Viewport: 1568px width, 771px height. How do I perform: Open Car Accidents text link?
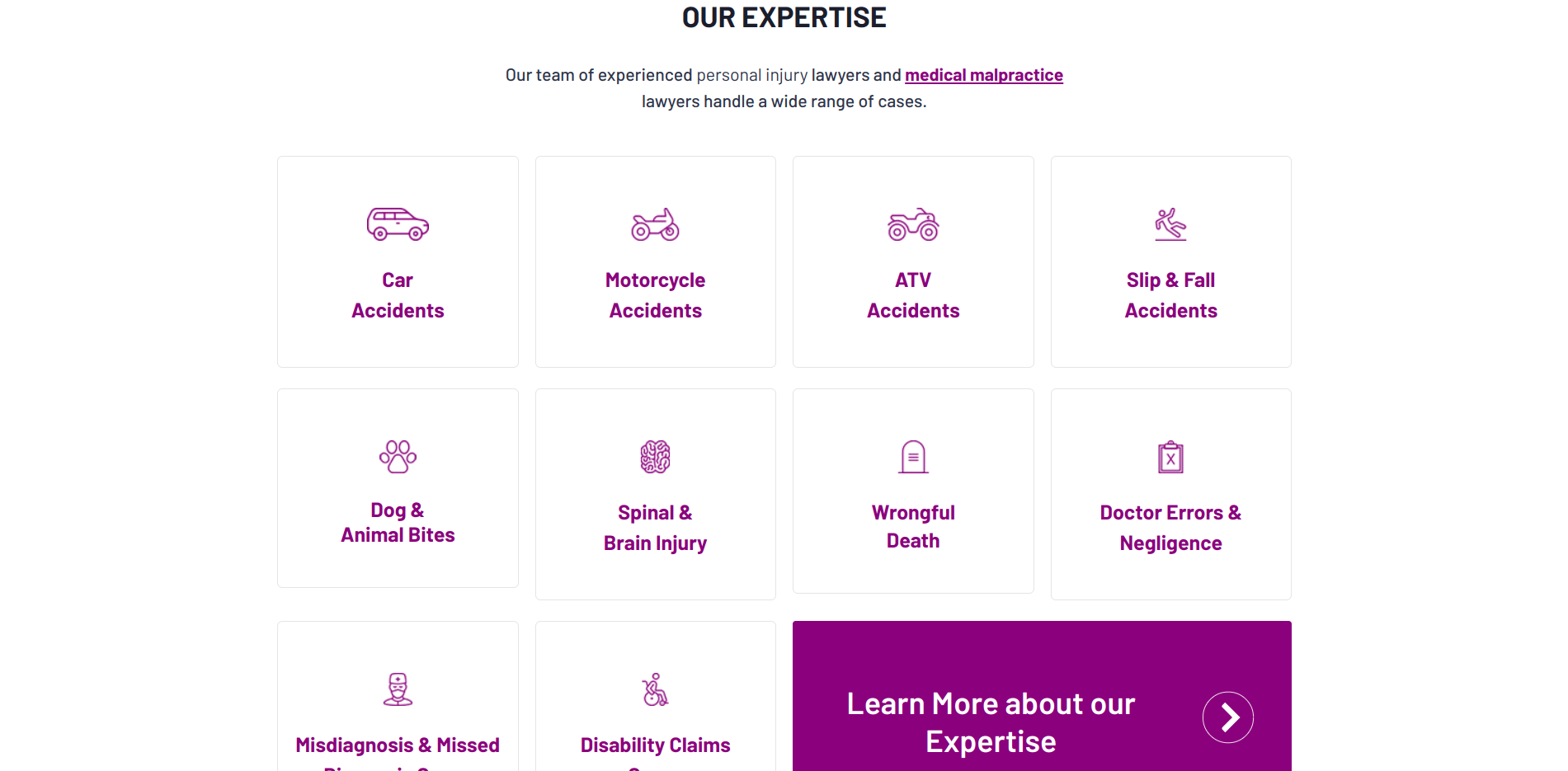(398, 295)
